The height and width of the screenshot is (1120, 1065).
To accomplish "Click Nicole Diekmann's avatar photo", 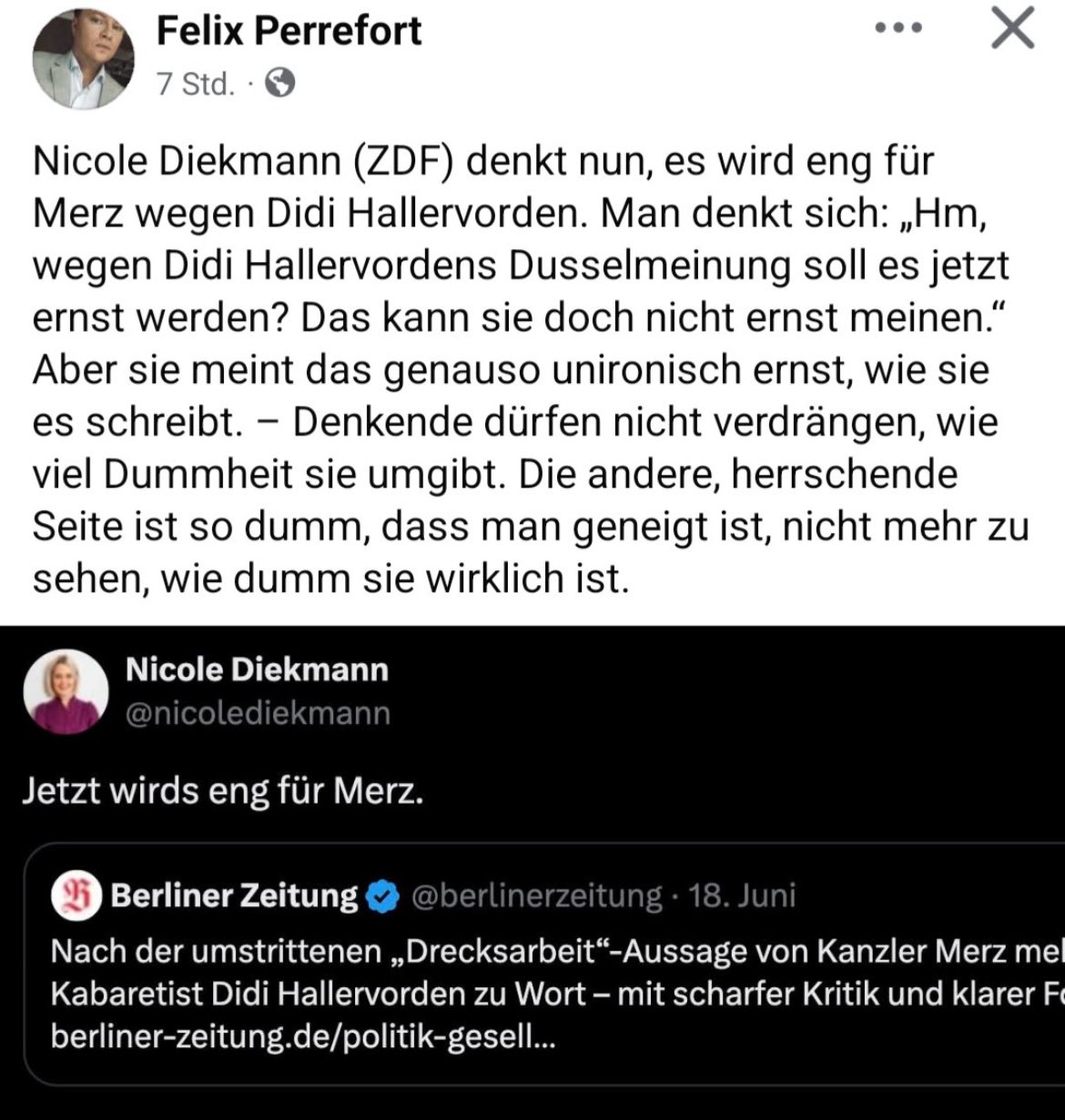I will tap(64, 691).
